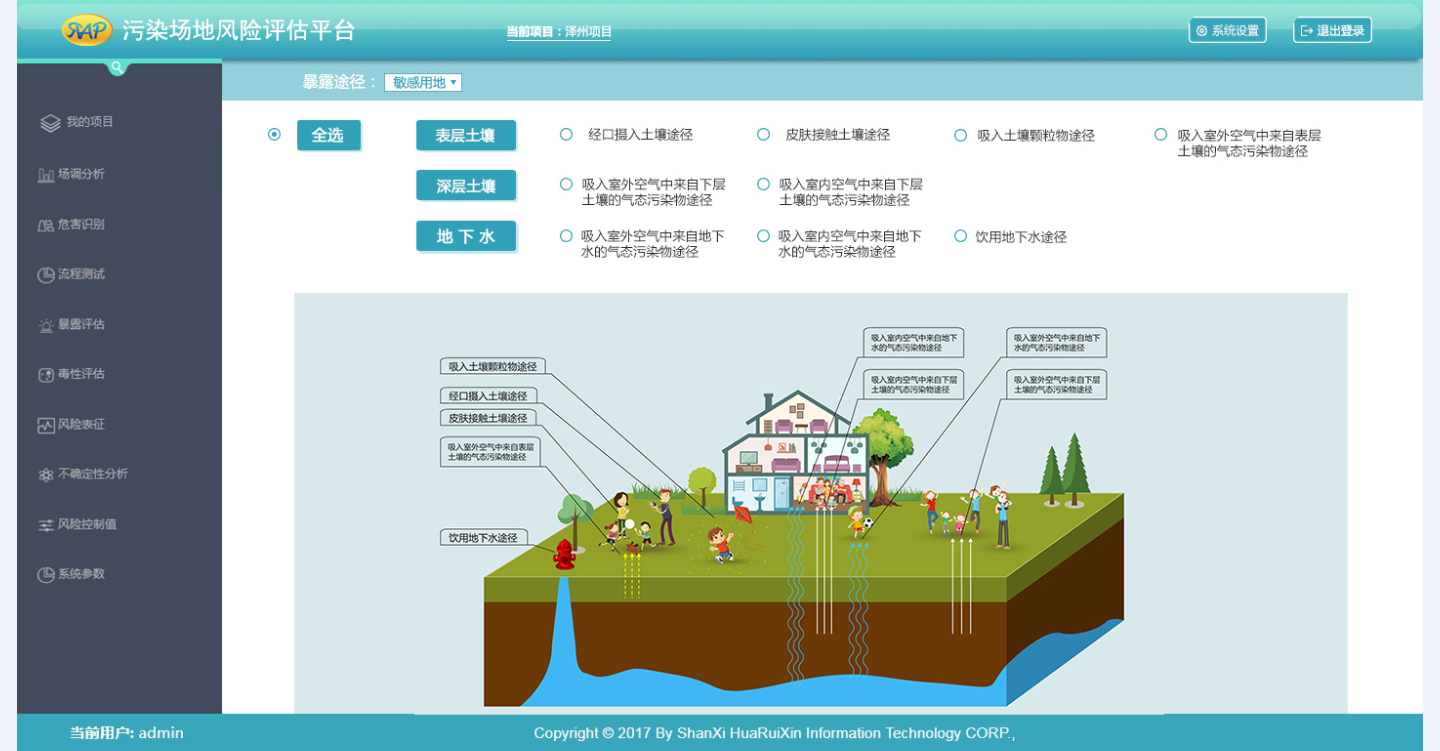Image resolution: width=1440 pixels, height=751 pixels.
Task: Select 经口摄入土壤途径 radio option
Action: 566,135
